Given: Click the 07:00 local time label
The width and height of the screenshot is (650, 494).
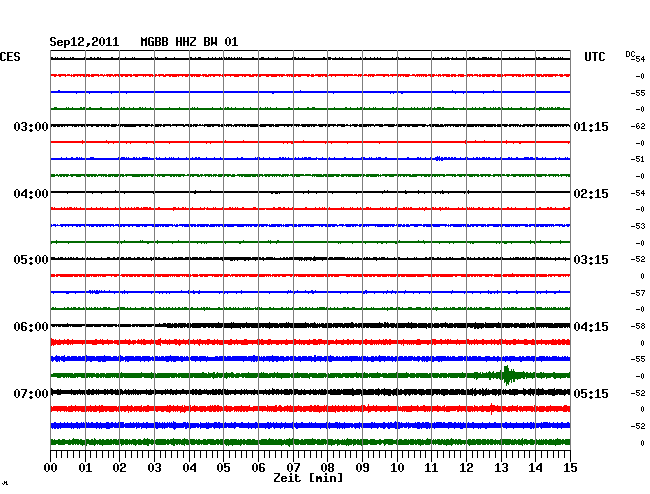Looking at the screenshot, I should coord(31,393).
